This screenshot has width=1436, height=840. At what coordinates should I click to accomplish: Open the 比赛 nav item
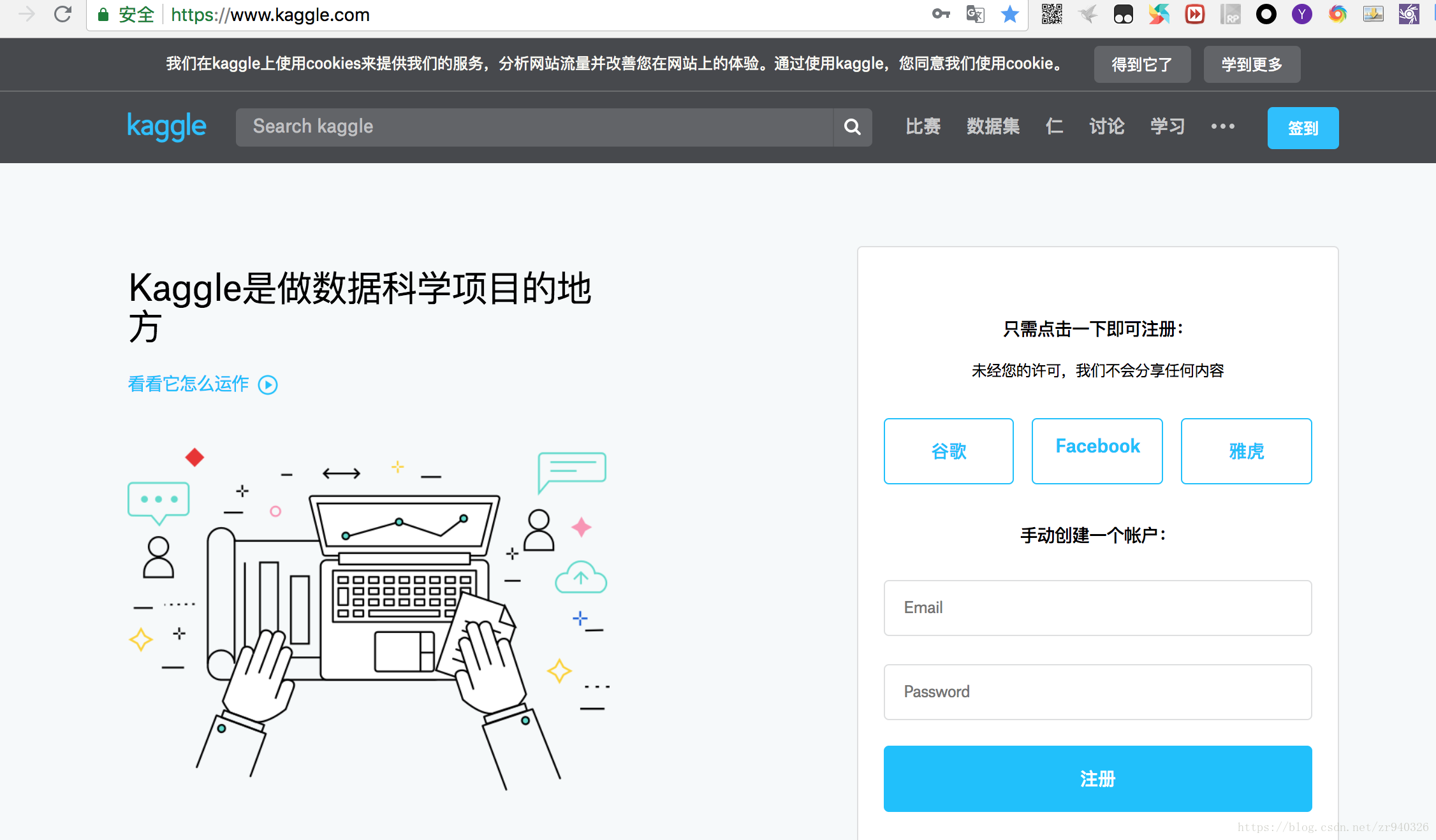(923, 127)
